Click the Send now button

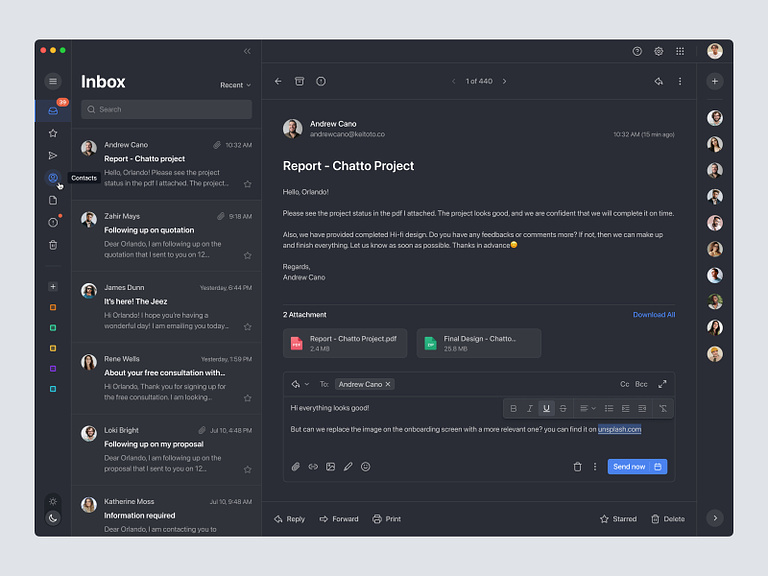[x=628, y=467]
